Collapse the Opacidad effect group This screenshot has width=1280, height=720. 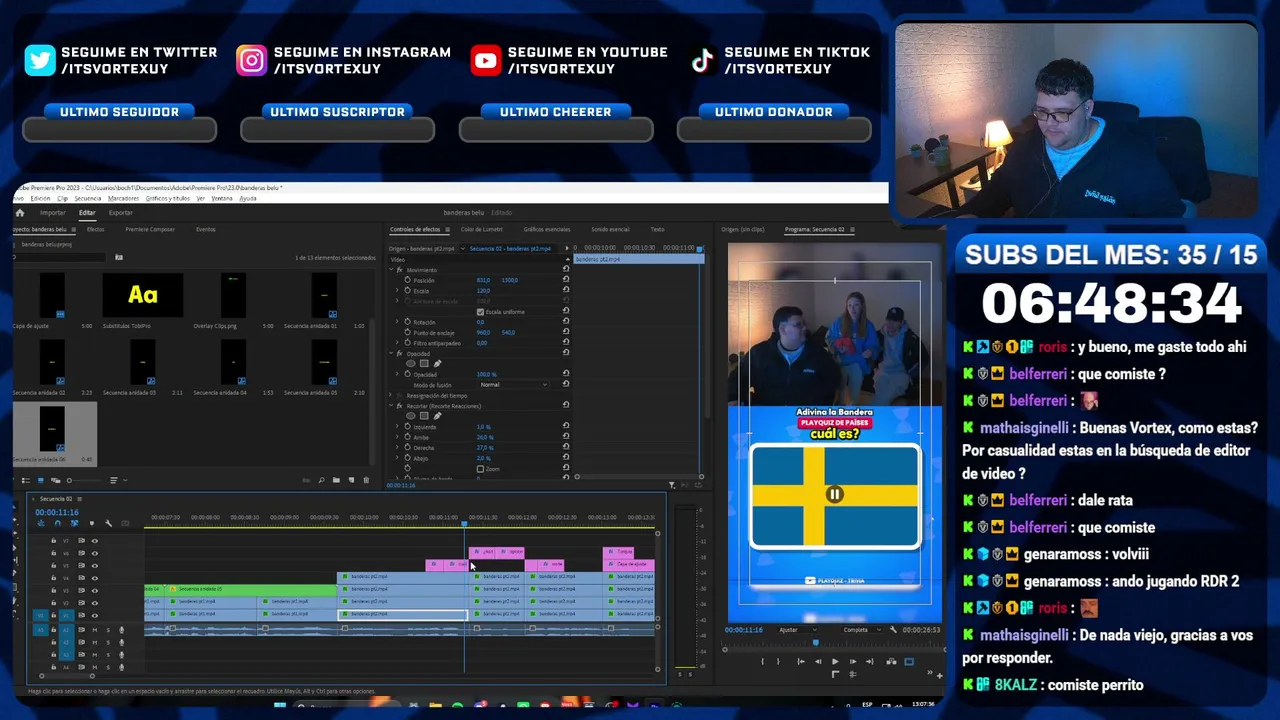[391, 353]
